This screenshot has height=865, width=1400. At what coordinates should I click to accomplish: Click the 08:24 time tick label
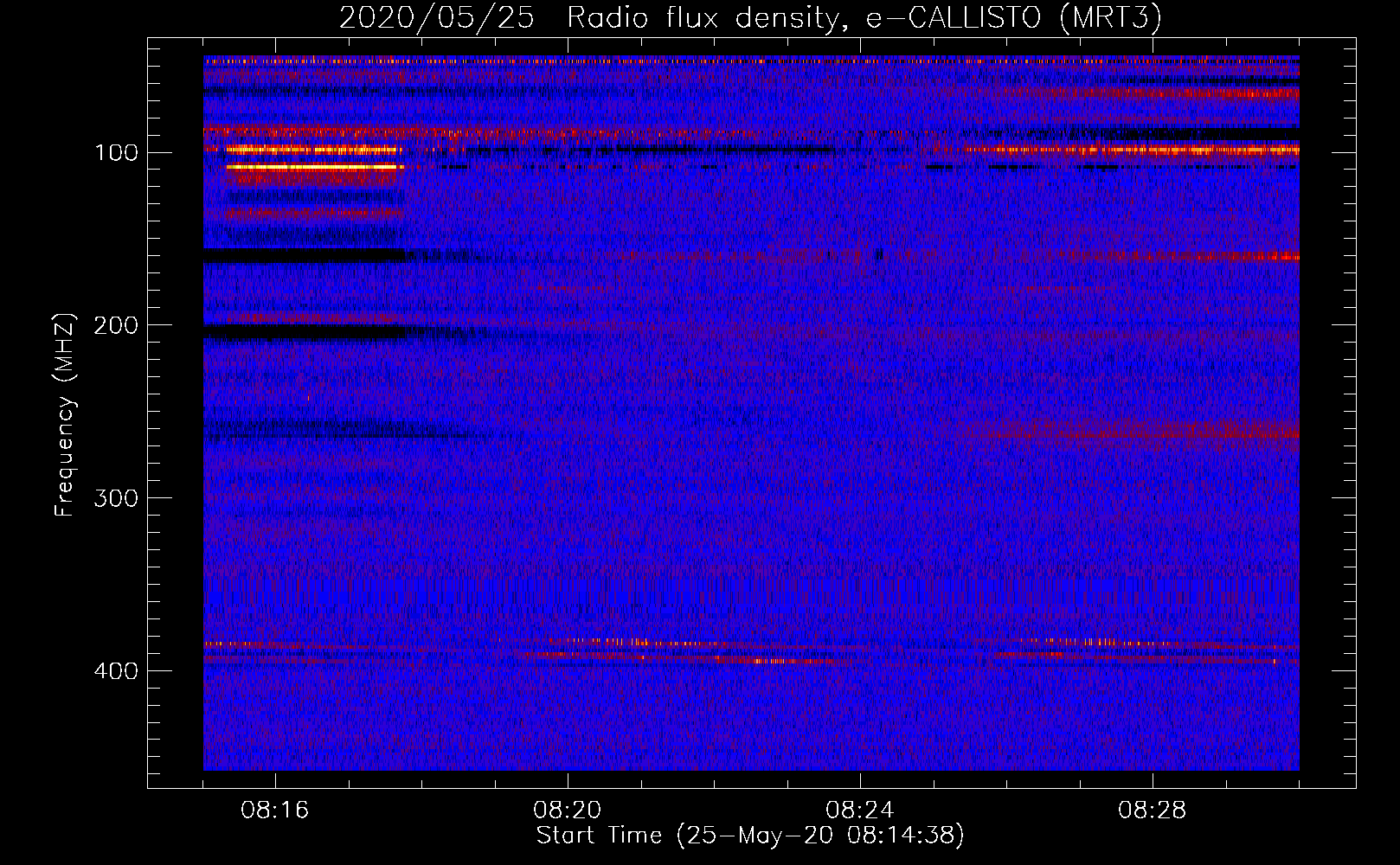pyautogui.click(x=859, y=811)
